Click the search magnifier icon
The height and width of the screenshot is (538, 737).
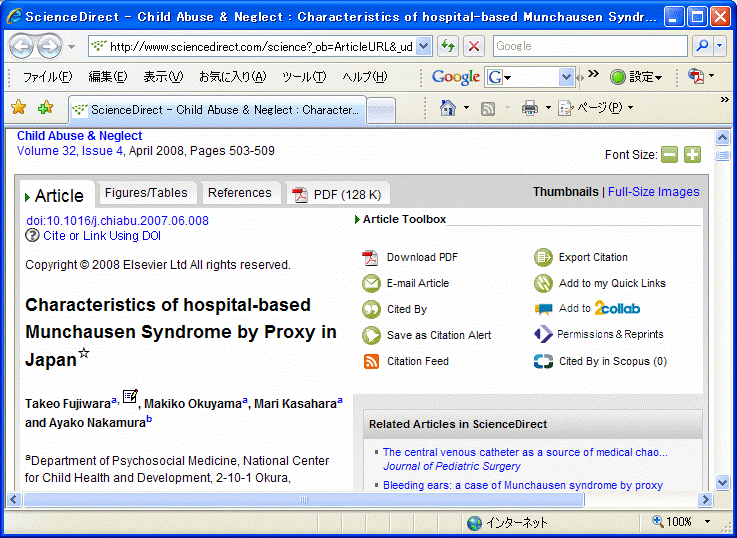(703, 46)
